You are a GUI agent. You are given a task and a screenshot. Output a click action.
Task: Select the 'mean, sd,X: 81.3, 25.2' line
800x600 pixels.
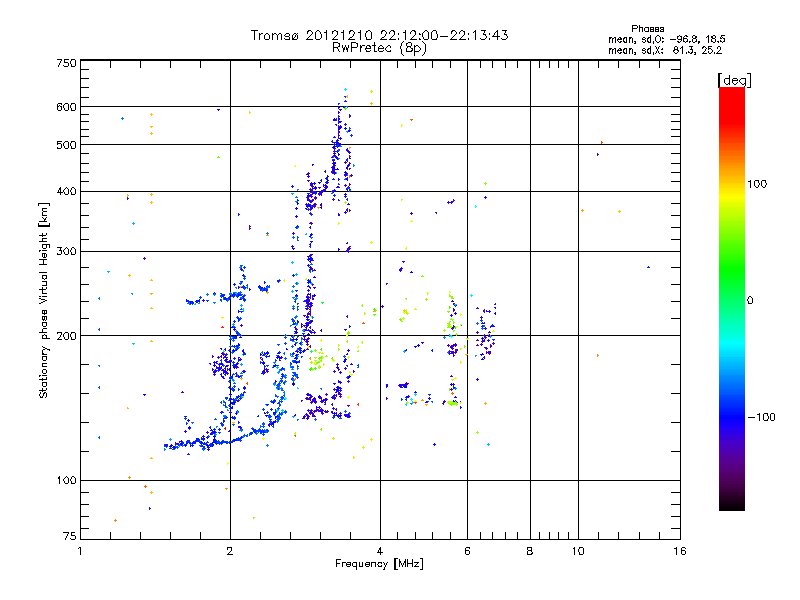coord(665,50)
